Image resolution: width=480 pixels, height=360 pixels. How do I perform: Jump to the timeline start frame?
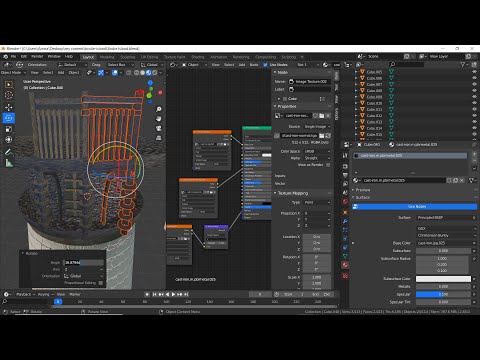coord(154,294)
